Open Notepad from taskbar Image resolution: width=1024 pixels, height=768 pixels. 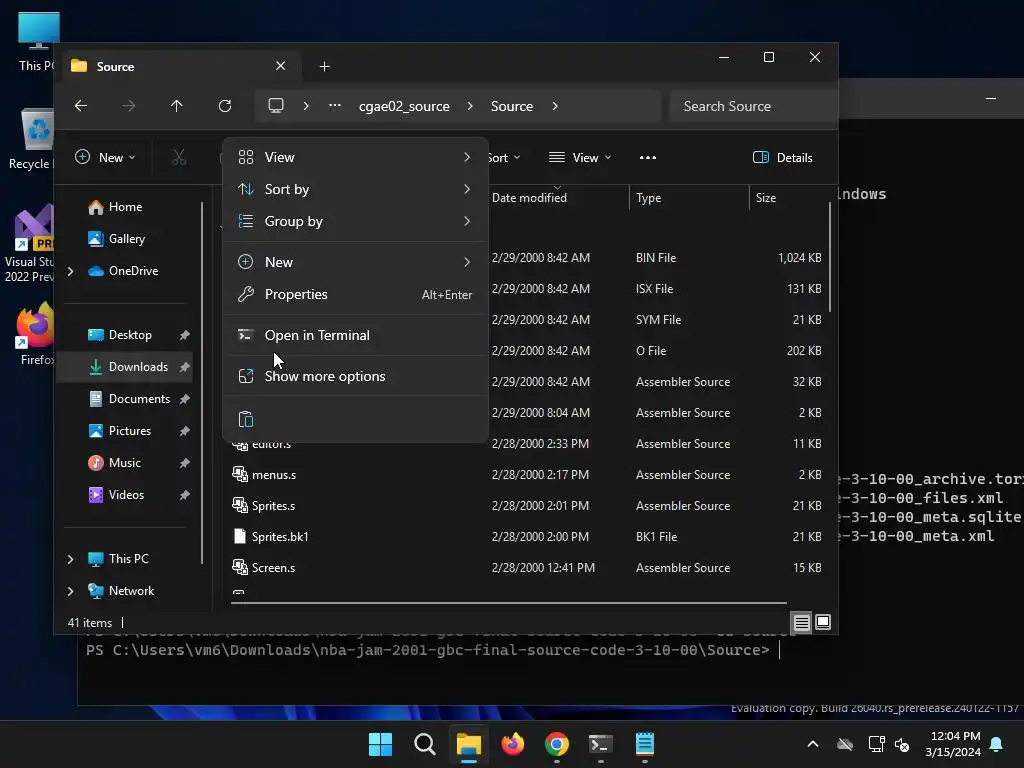645,744
